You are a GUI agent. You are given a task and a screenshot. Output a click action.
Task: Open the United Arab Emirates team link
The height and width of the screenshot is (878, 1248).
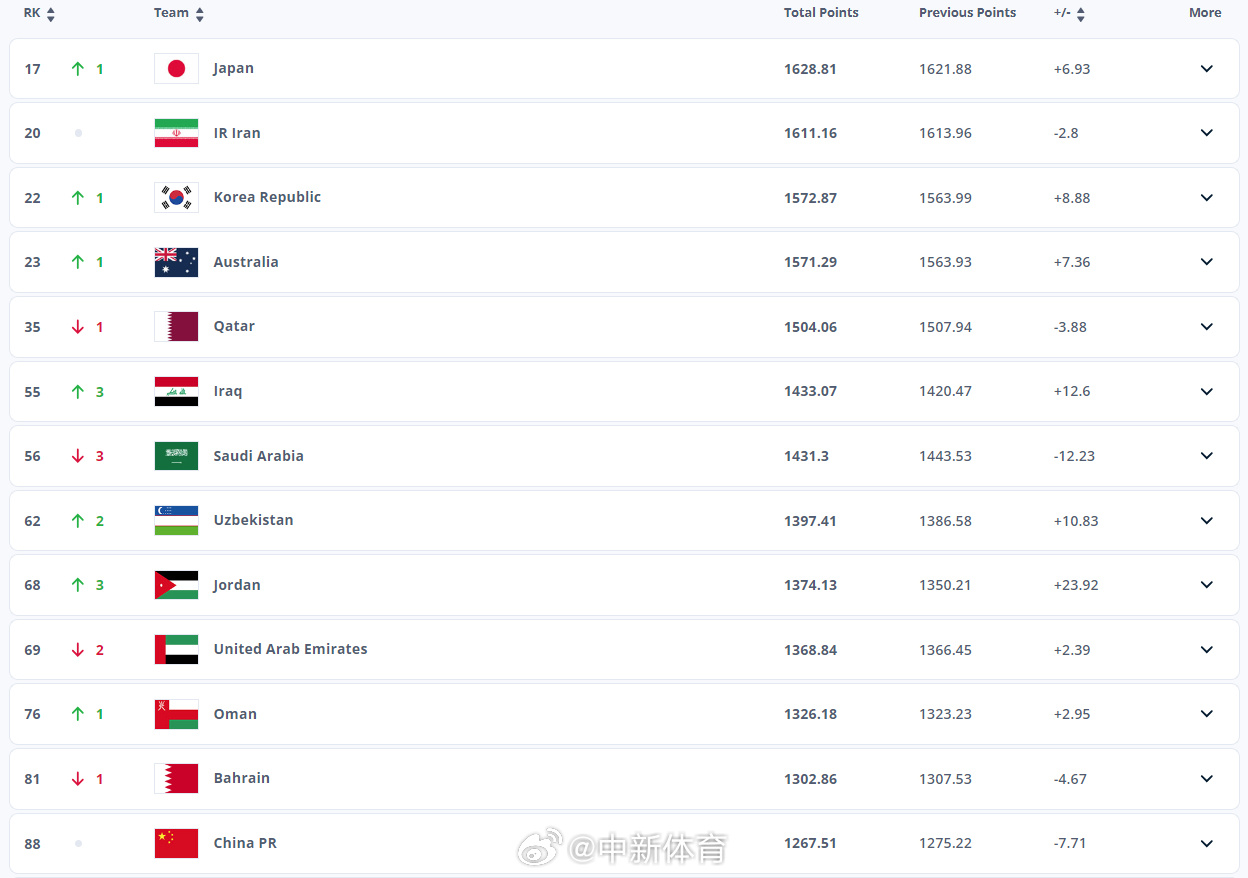pos(290,649)
